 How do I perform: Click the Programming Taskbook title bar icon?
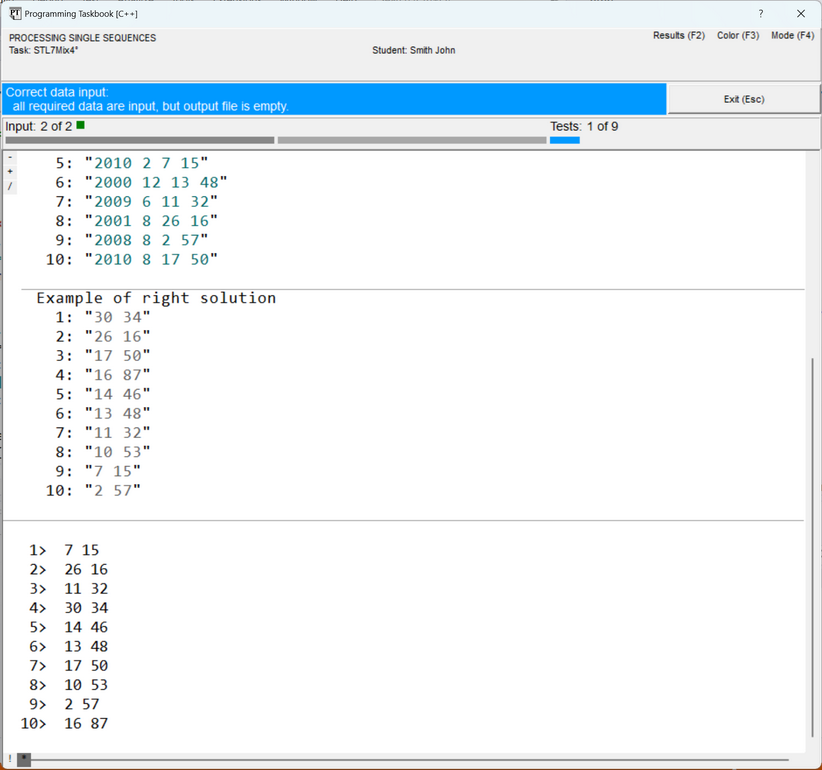tap(14, 14)
